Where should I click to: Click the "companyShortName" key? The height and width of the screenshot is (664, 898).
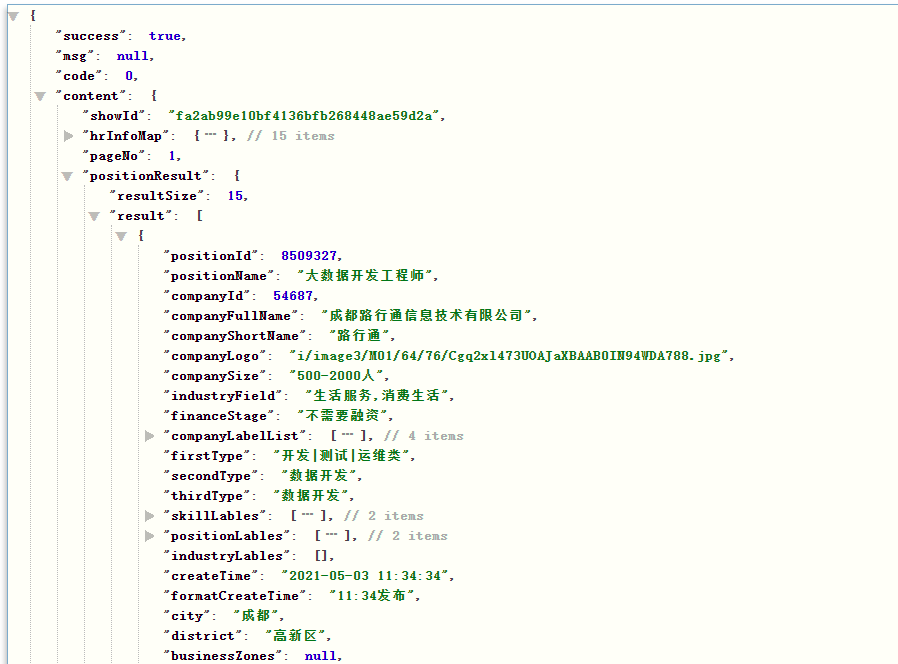click(x=235, y=336)
